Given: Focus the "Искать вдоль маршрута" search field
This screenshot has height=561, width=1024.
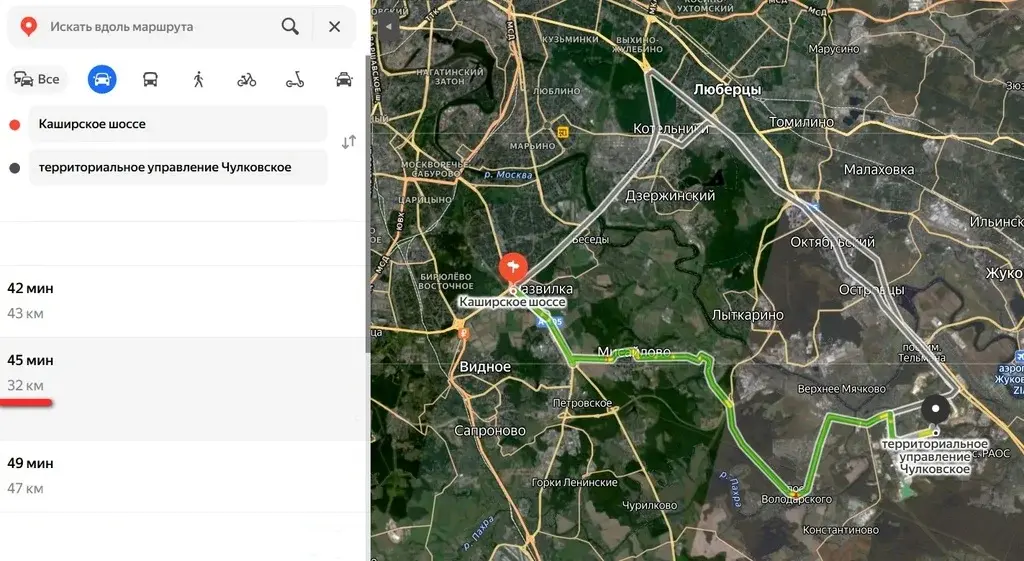Looking at the screenshot, I should click(x=160, y=27).
